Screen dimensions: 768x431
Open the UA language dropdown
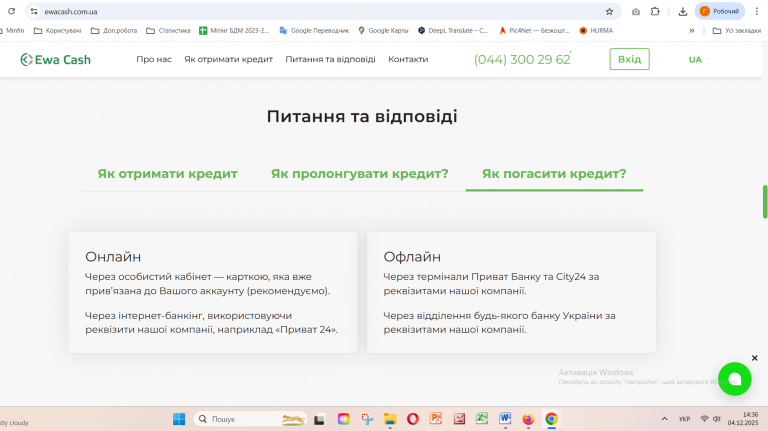pos(699,59)
